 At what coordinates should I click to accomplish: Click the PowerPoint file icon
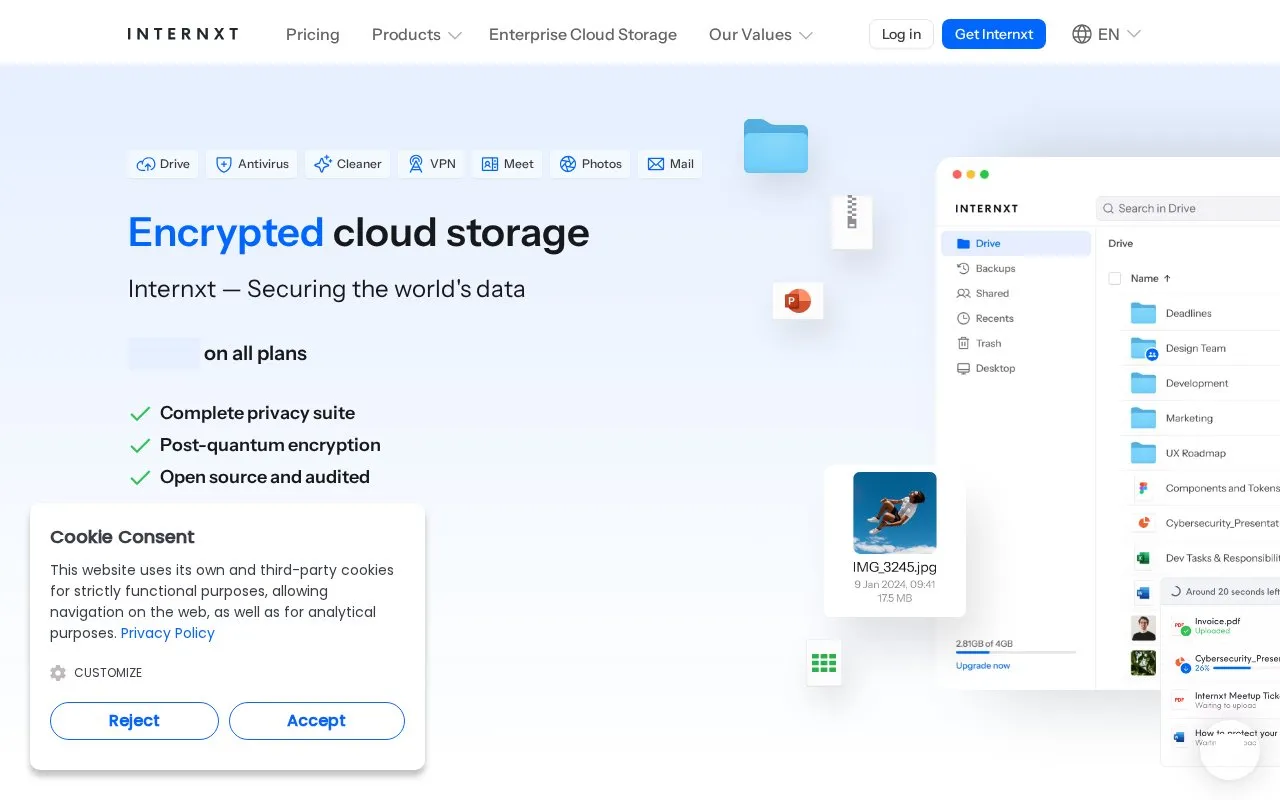coord(798,301)
